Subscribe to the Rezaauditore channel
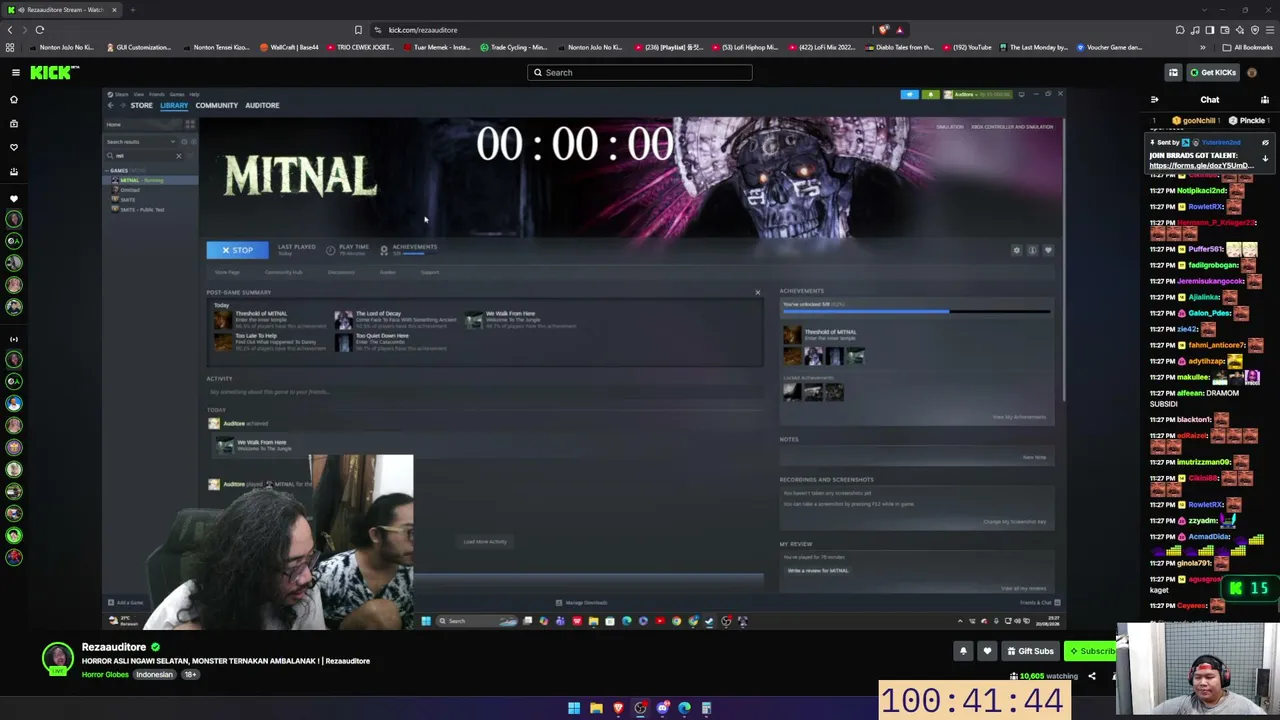 click(1092, 651)
